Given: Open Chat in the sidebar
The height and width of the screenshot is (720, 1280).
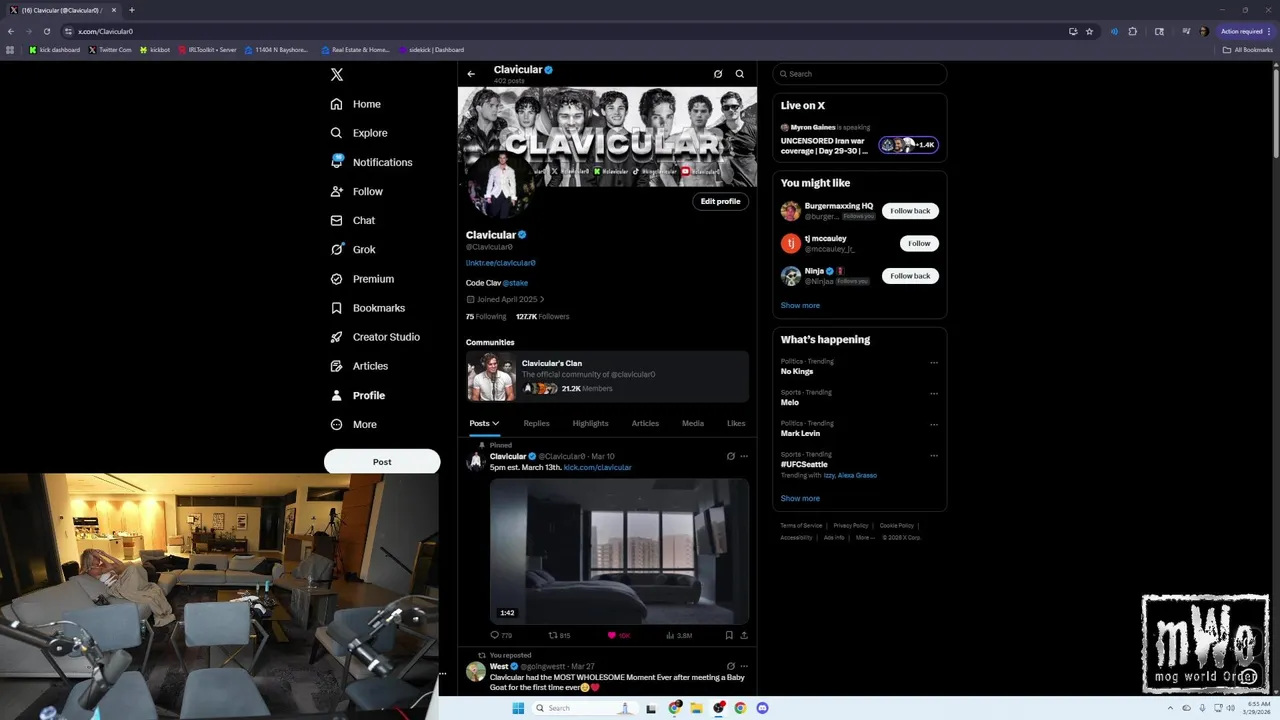Looking at the screenshot, I should tap(353, 220).
